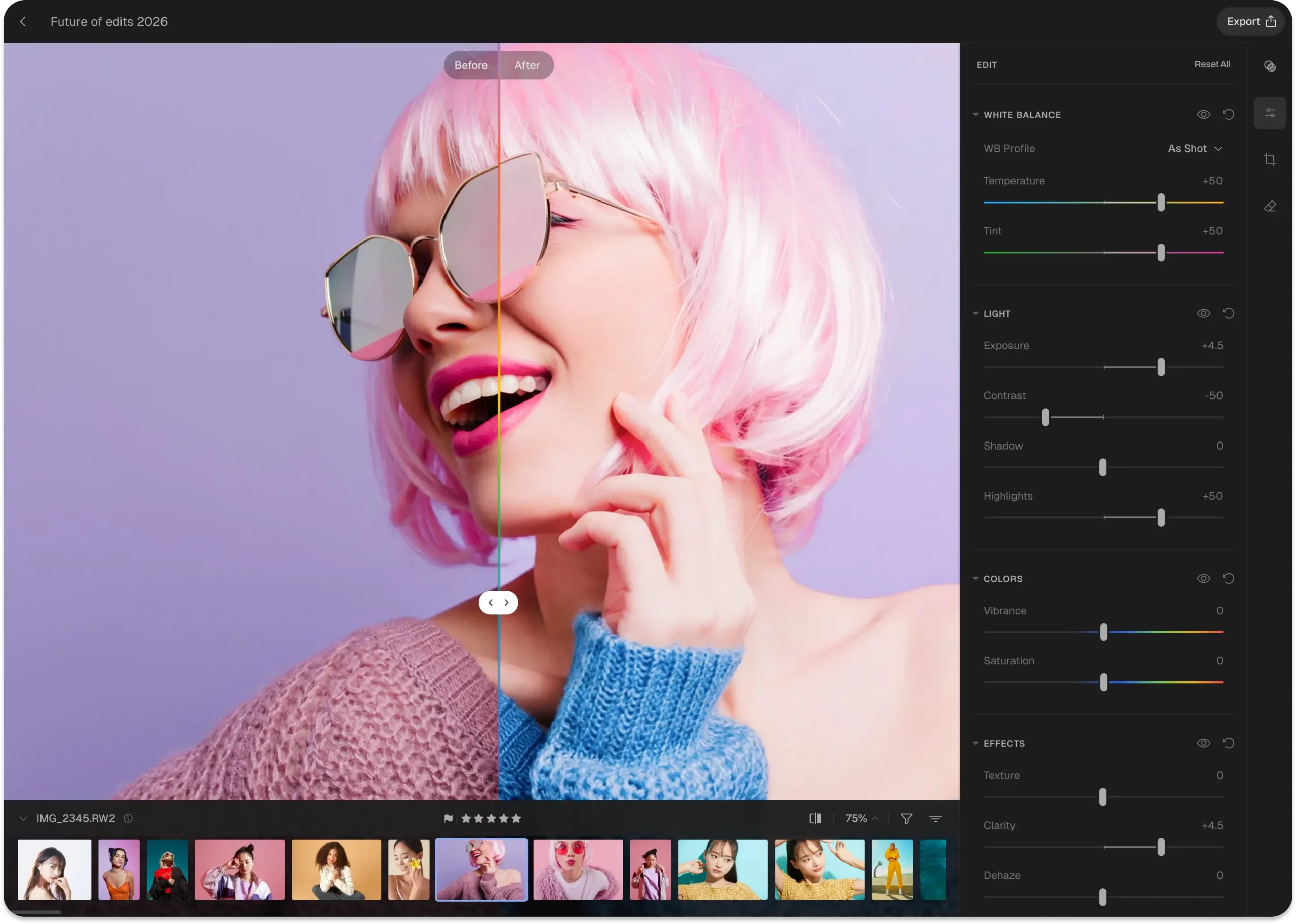Toggle the Effects section eye icon

click(1203, 743)
